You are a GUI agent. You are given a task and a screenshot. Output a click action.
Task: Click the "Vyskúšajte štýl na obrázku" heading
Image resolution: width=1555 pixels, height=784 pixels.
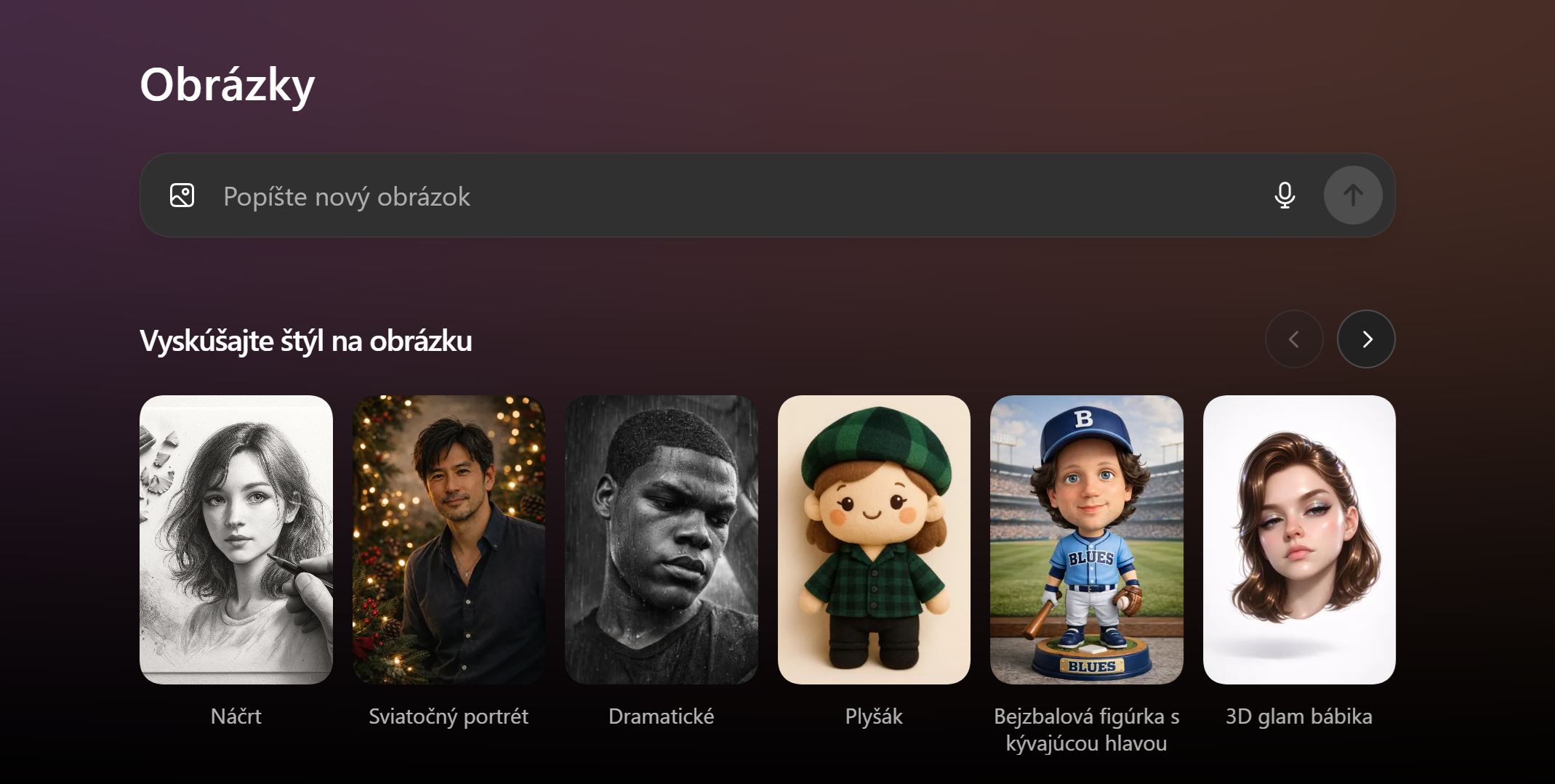click(306, 341)
